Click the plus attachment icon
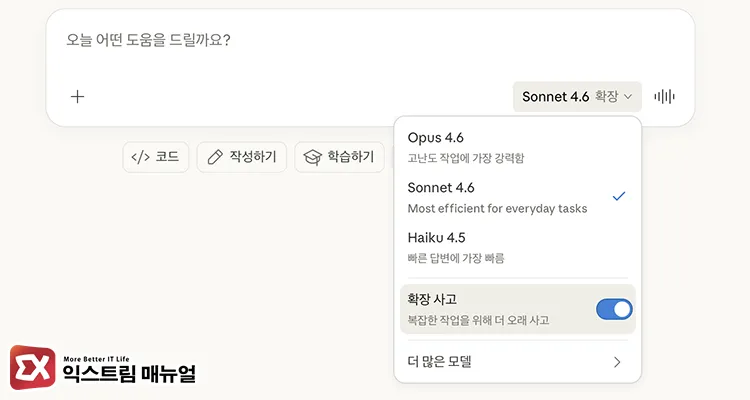 coord(77,97)
